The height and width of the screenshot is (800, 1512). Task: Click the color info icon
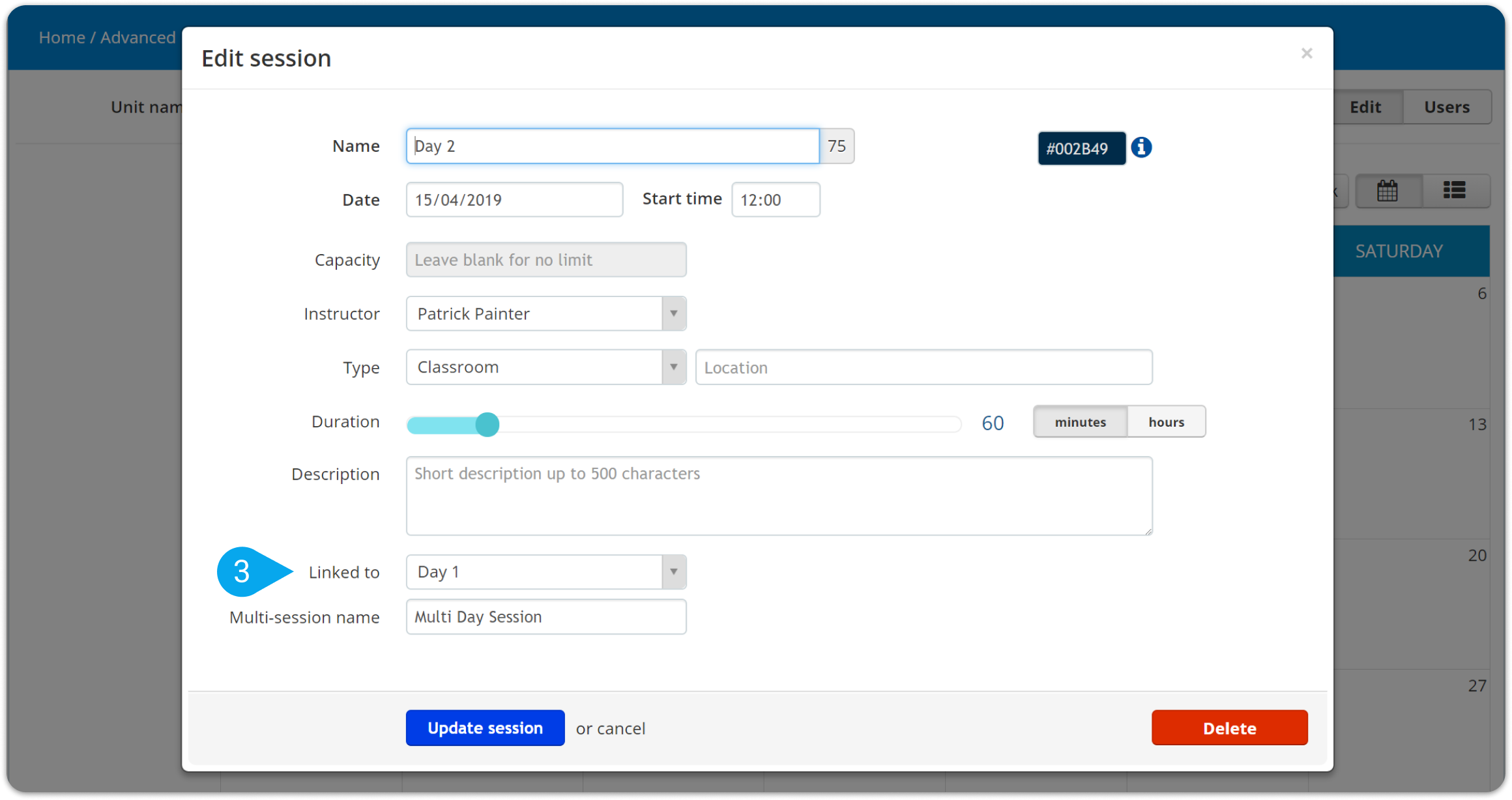(1141, 147)
